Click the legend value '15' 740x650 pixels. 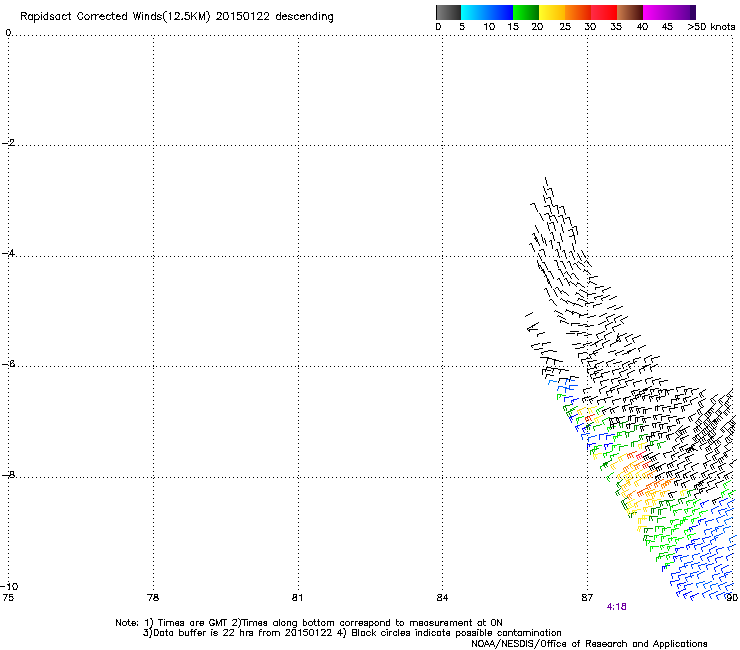coord(513,27)
